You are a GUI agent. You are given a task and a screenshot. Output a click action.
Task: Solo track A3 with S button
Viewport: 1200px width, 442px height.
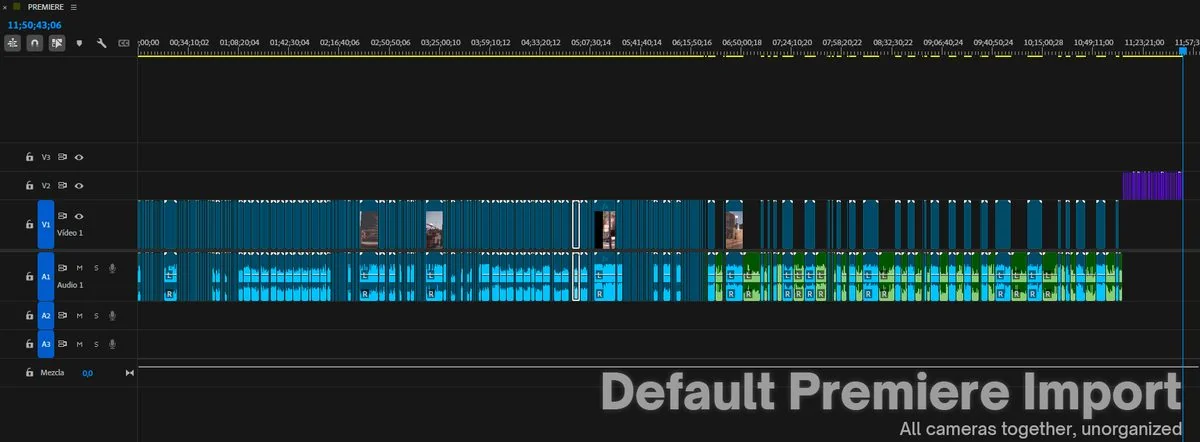(x=96, y=344)
